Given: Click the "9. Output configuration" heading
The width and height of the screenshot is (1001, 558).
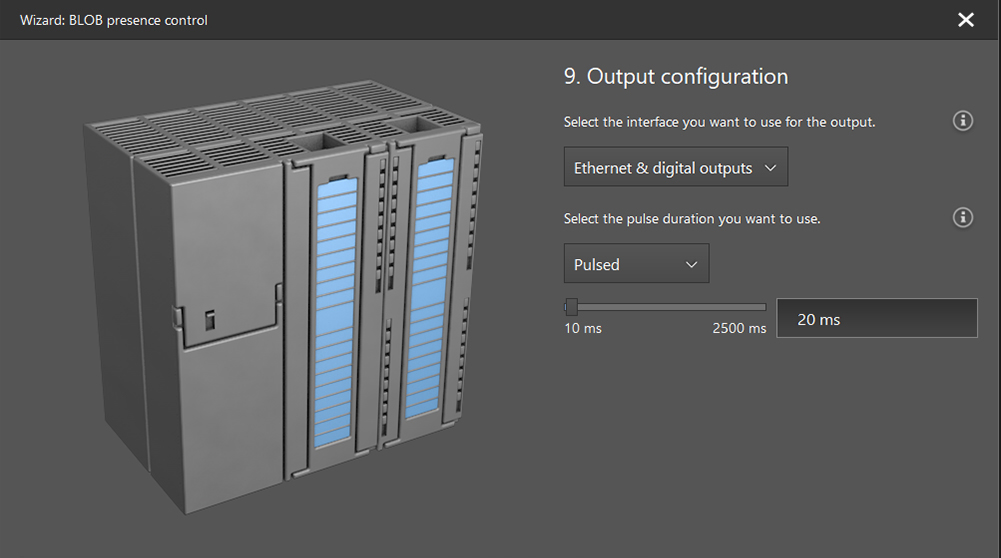Looking at the screenshot, I should point(676,77).
